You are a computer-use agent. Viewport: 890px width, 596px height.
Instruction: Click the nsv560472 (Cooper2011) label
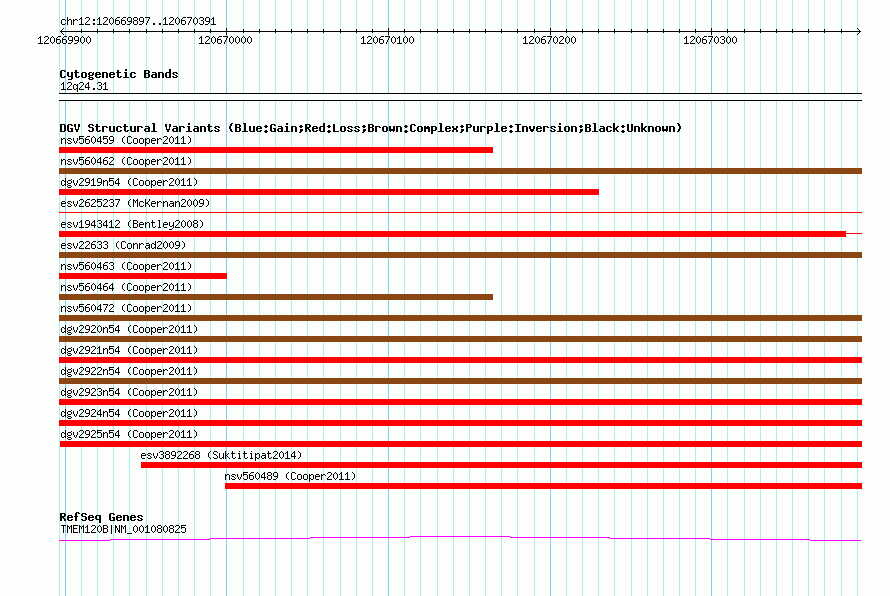point(126,308)
